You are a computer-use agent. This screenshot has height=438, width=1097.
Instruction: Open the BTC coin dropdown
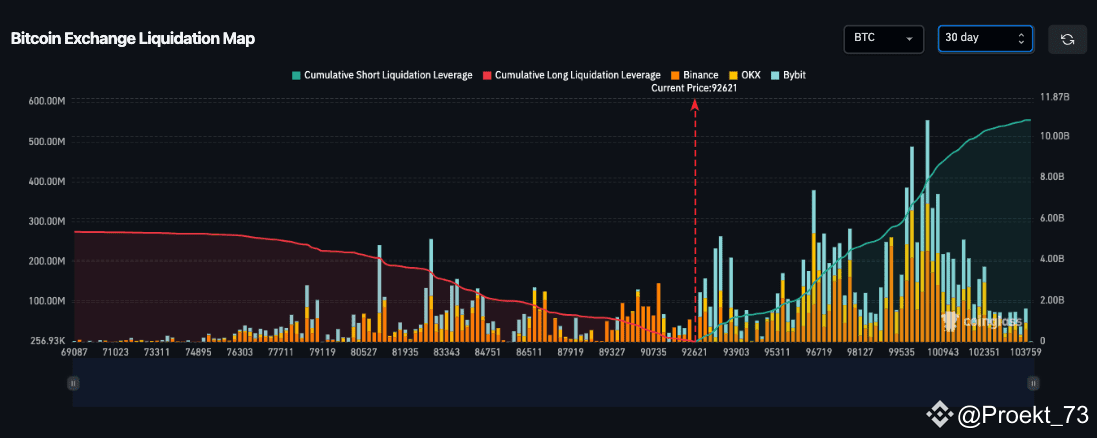[884, 39]
